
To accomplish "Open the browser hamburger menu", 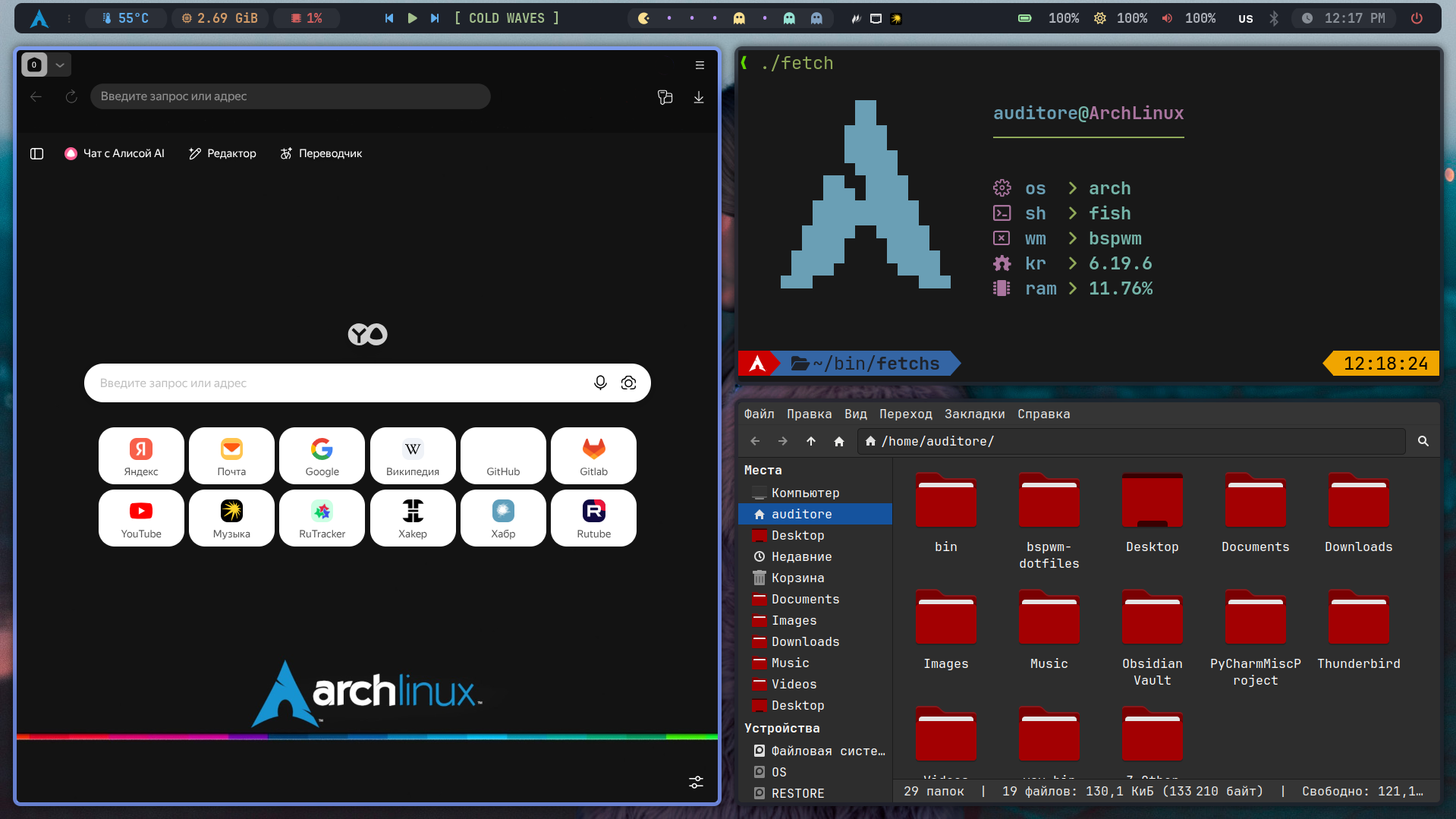I will click(700, 65).
